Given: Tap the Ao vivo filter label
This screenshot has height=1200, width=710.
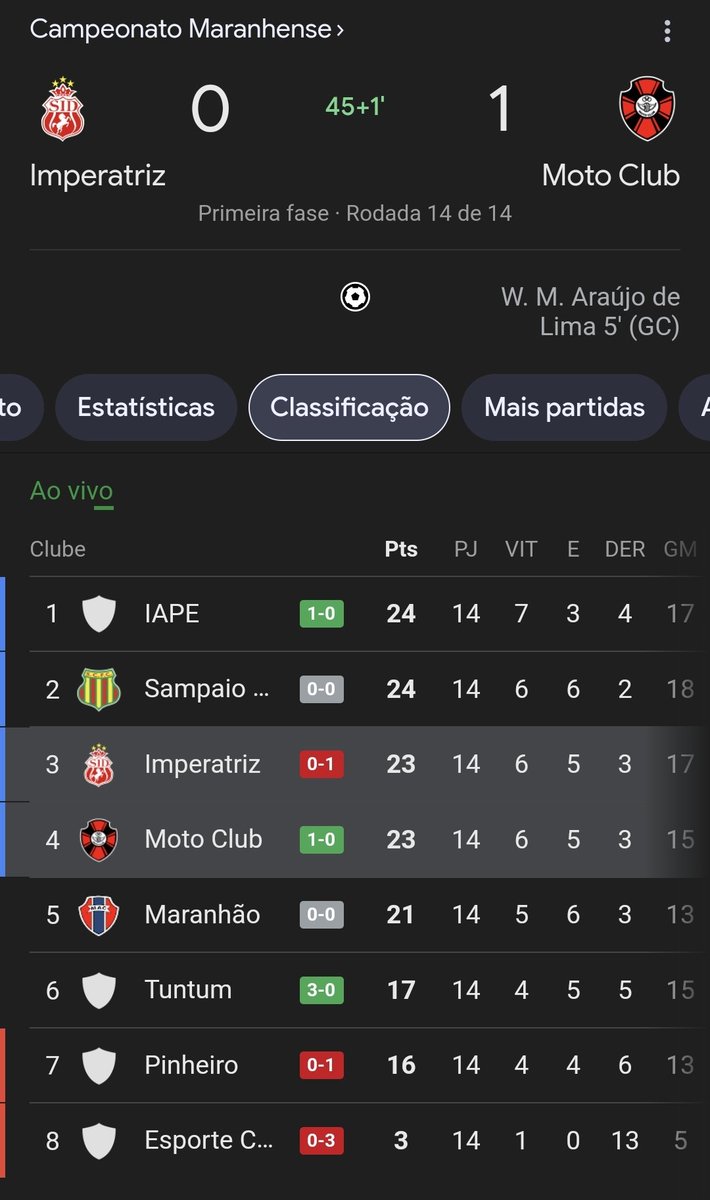Looking at the screenshot, I should [71, 491].
